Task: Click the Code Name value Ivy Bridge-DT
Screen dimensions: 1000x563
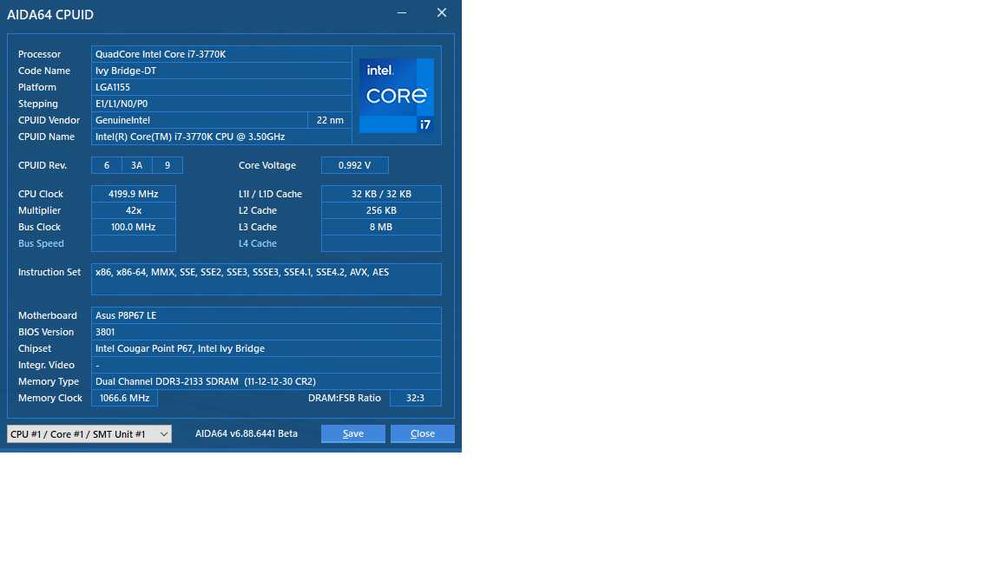Action: (x=221, y=71)
